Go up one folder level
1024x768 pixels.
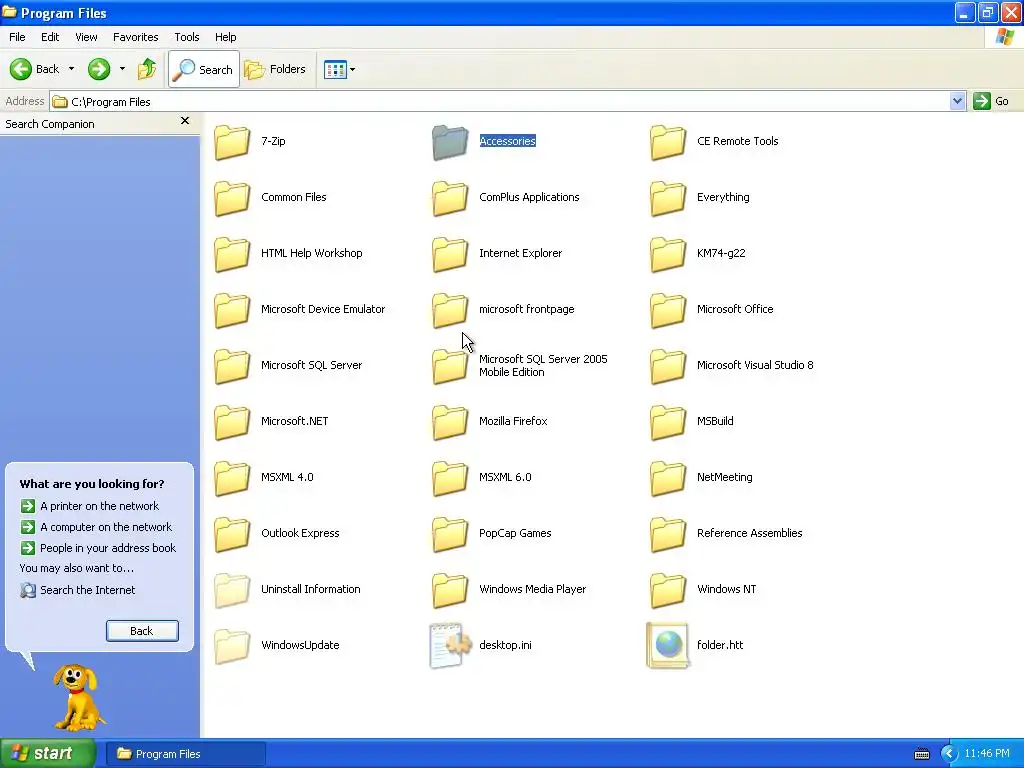[147, 69]
